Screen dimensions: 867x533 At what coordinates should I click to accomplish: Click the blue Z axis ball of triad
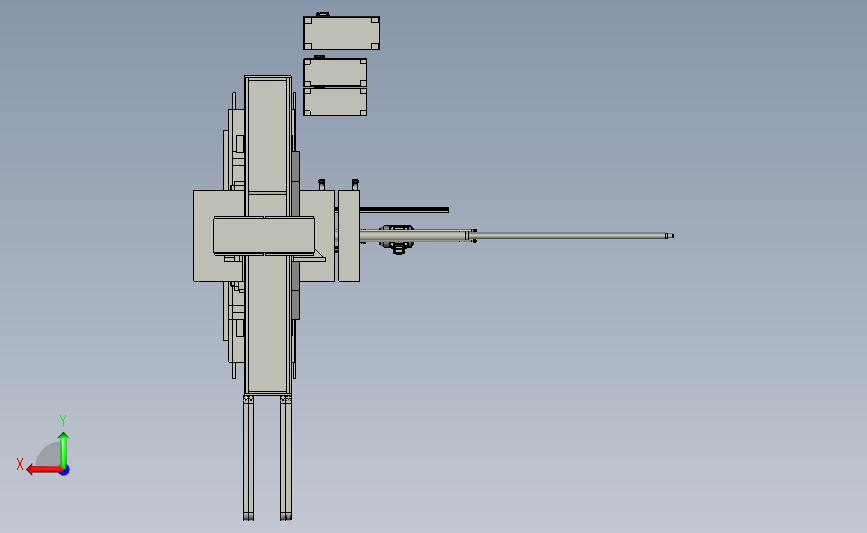pos(65,471)
